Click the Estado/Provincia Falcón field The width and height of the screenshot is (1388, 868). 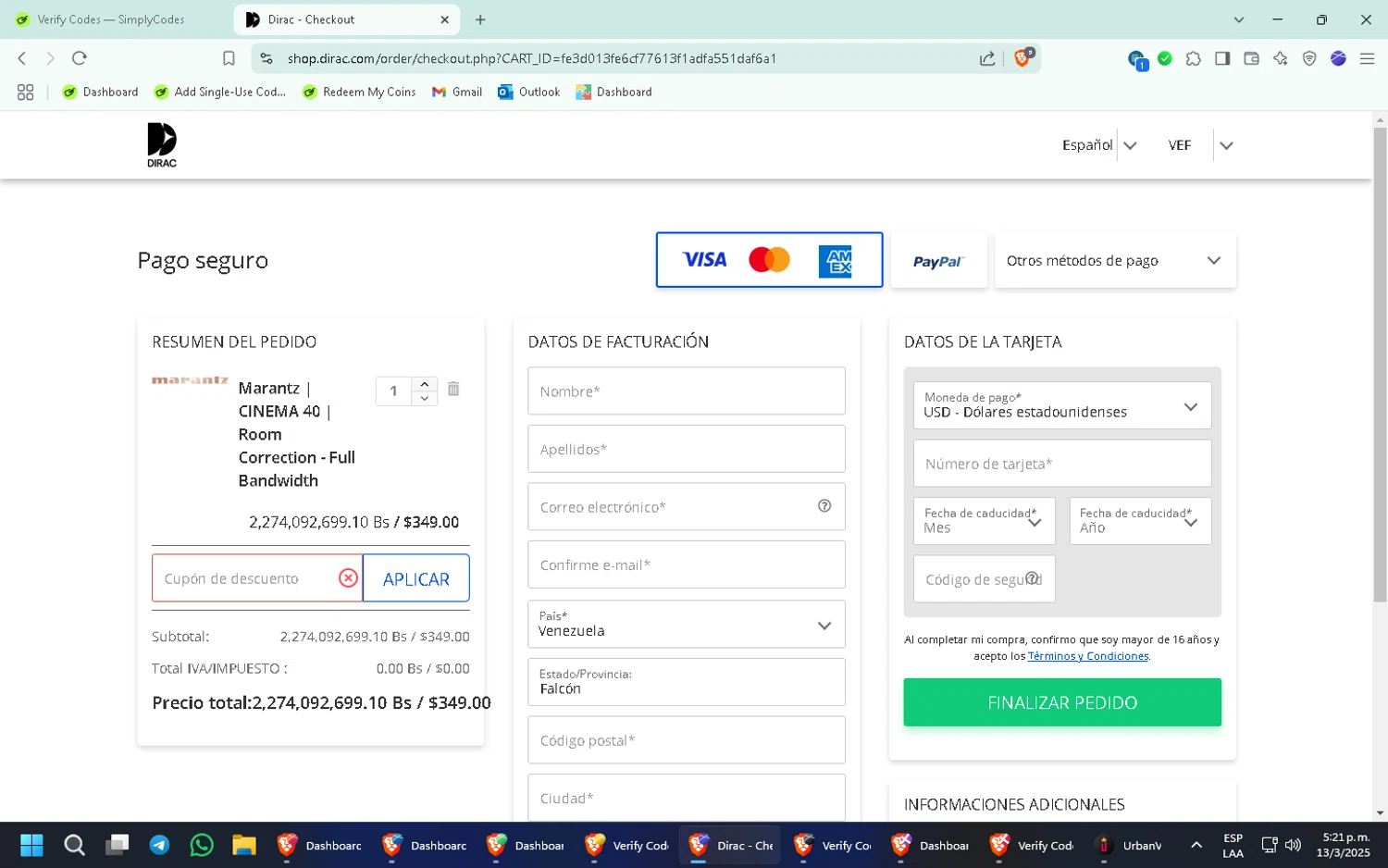687,682
